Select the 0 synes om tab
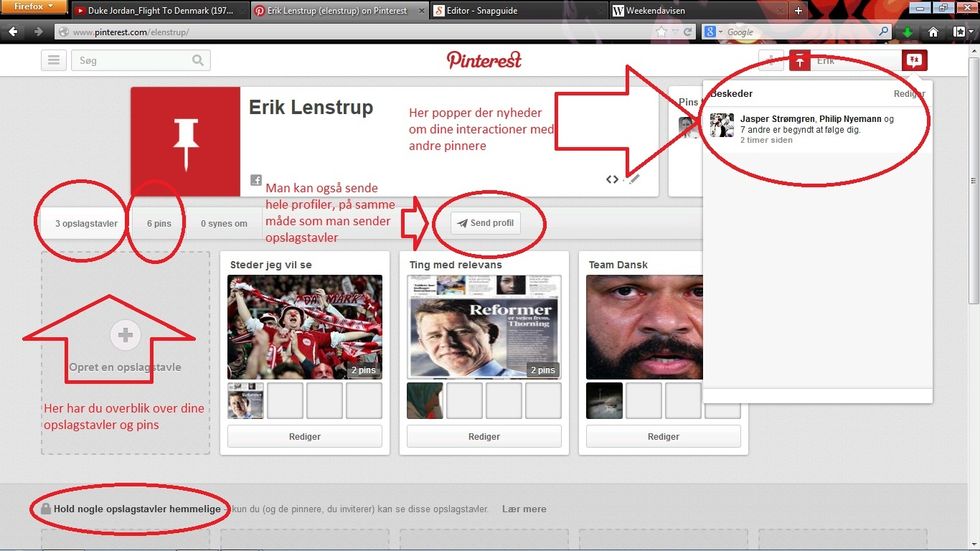Screen dimensions: 980x551 [x=224, y=223]
